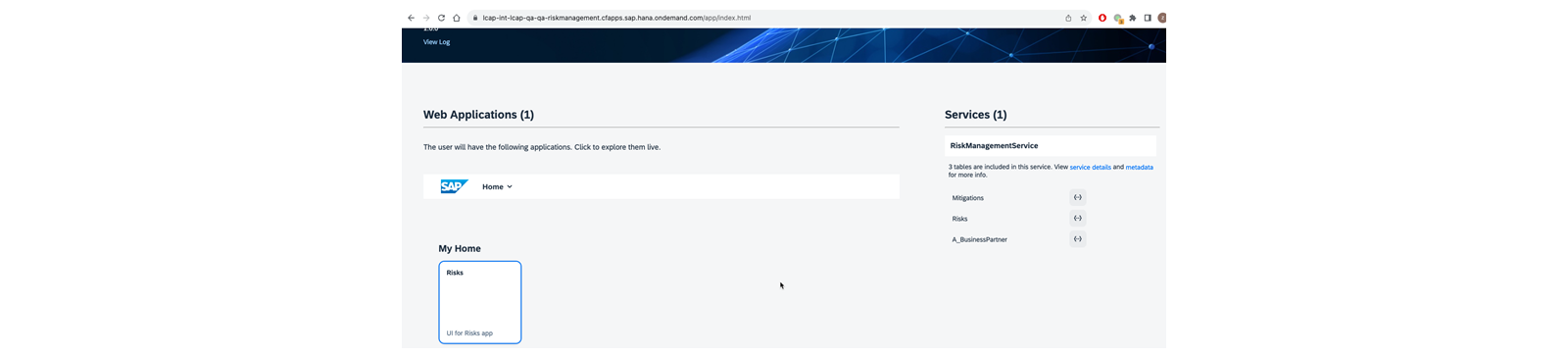Screen dimensions: 1568x358
Task: Open the Extensions puzzle piece menu
Action: 1133,18
